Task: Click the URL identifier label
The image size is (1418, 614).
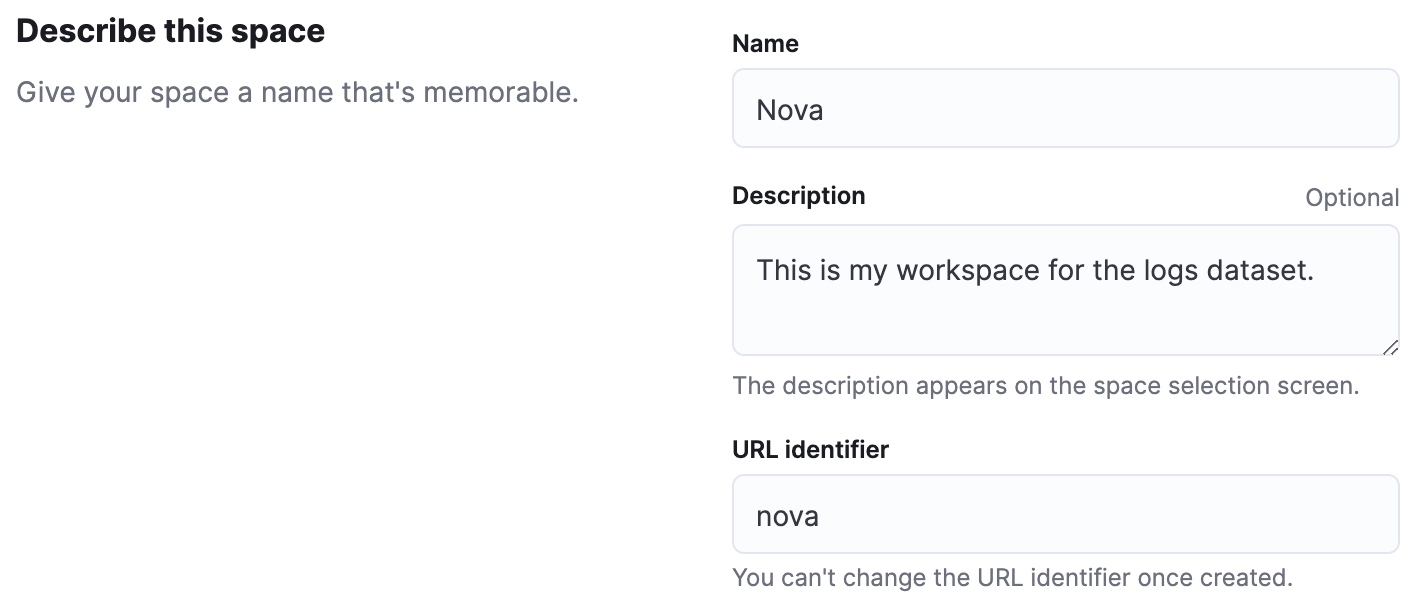Action: (810, 450)
